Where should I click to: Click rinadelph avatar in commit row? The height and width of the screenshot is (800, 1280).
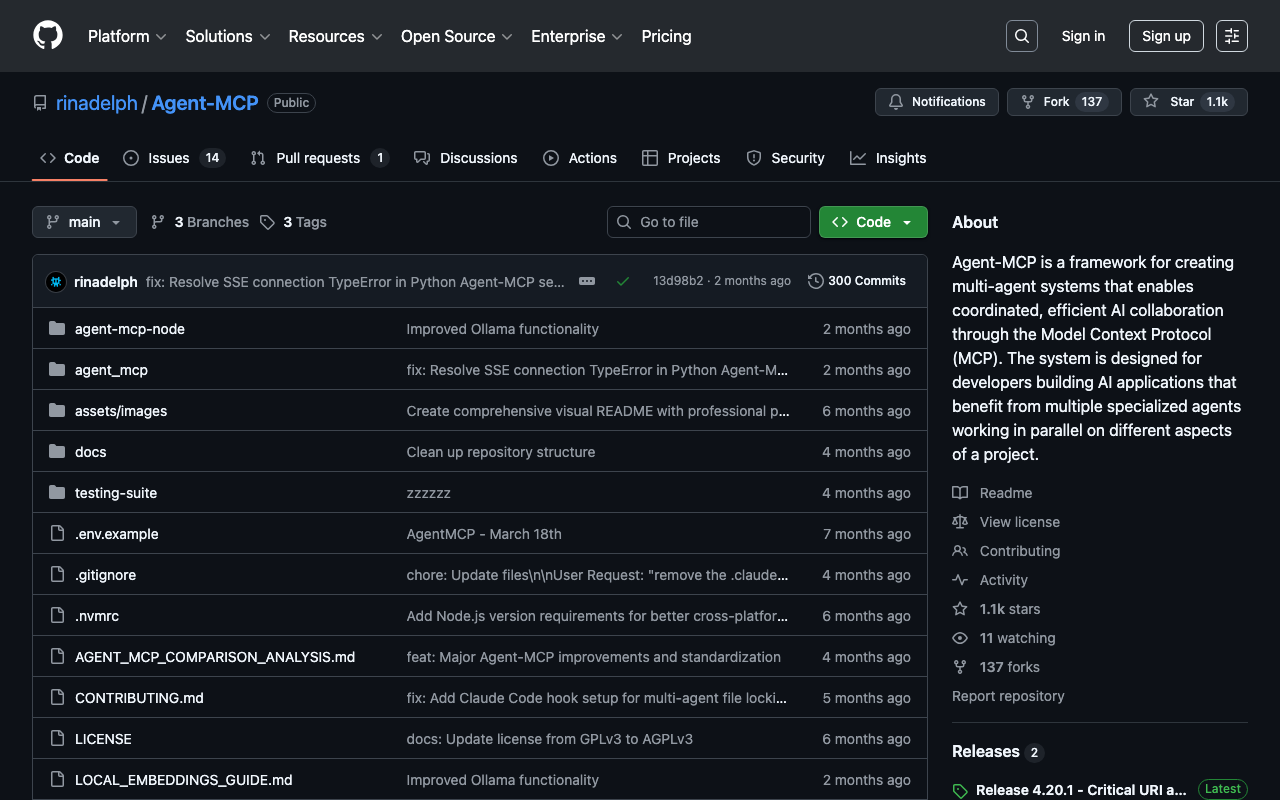click(56, 282)
